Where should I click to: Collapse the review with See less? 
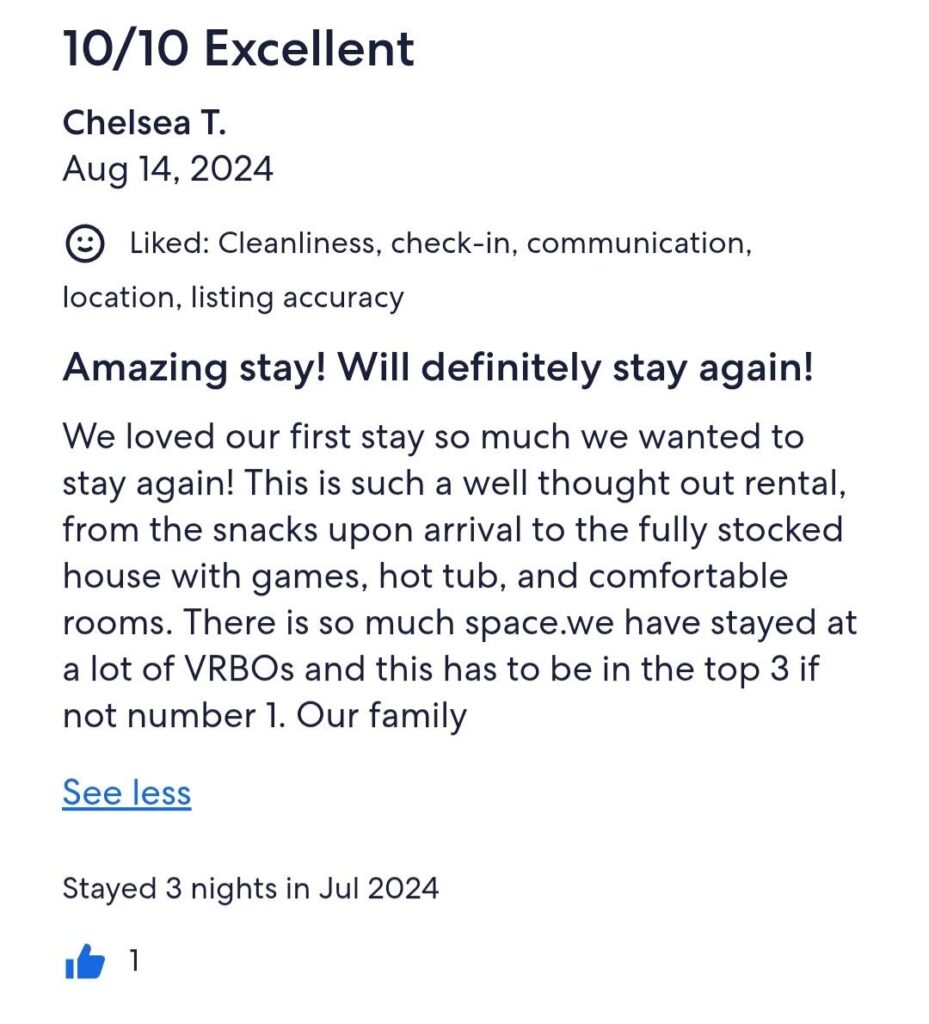coord(126,792)
